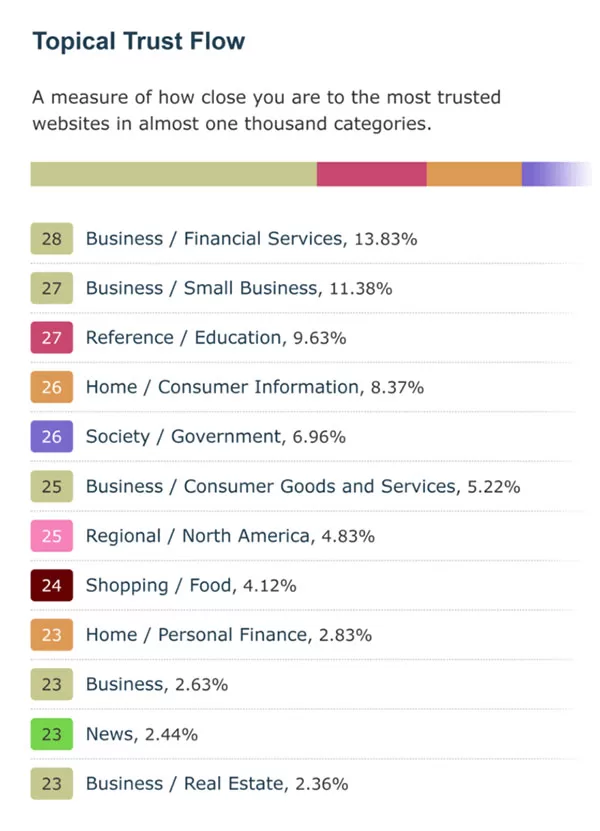The width and height of the screenshot is (600, 831).
Task: Select the 27 Small Business score badge
Action: tap(51, 288)
